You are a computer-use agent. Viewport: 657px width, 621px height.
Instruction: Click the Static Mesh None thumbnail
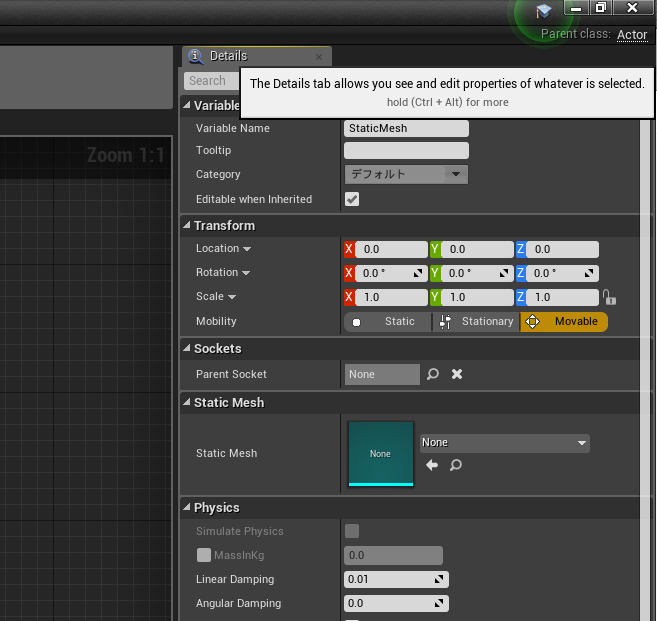click(381, 454)
